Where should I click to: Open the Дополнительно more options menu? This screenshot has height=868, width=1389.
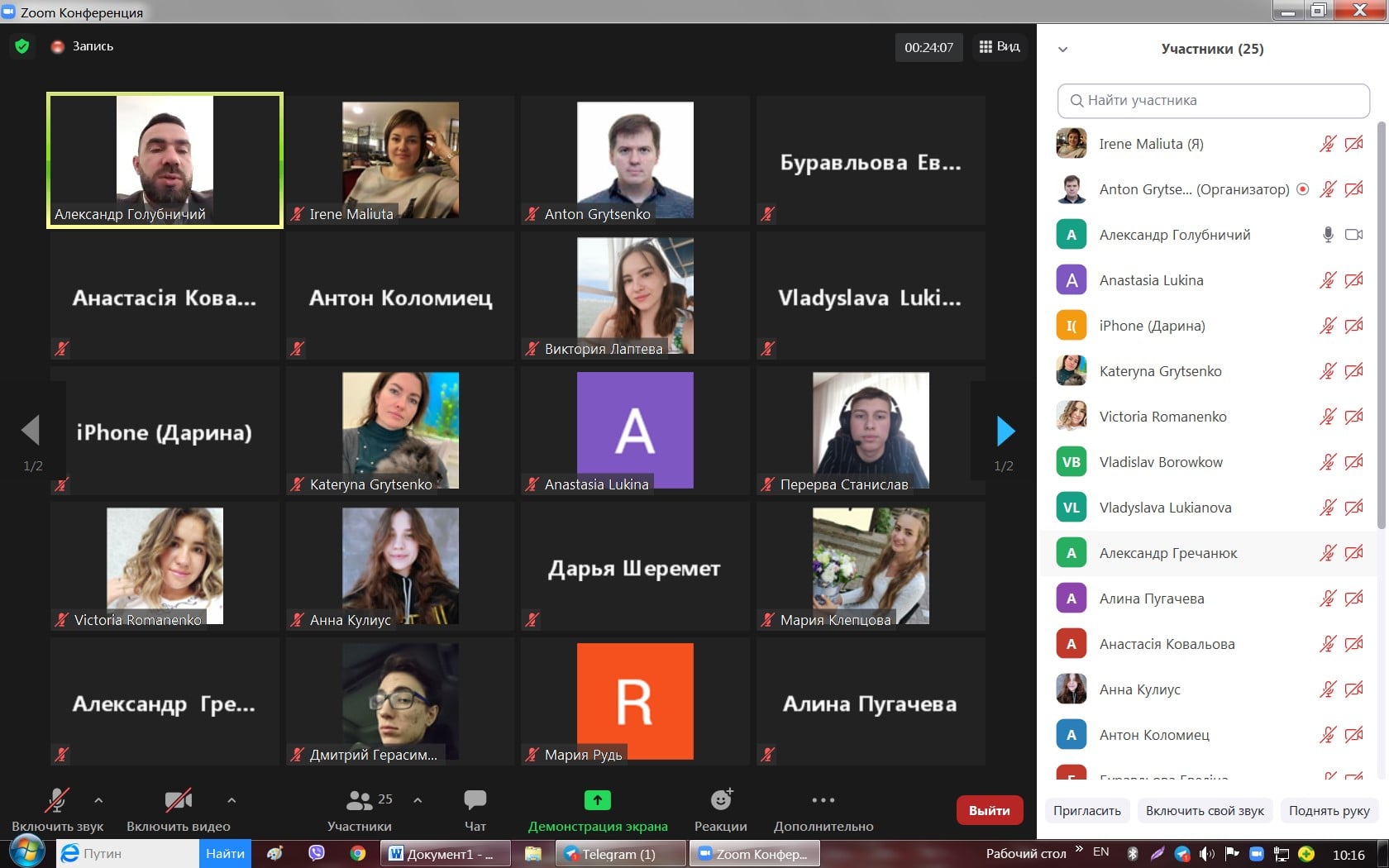point(823,810)
